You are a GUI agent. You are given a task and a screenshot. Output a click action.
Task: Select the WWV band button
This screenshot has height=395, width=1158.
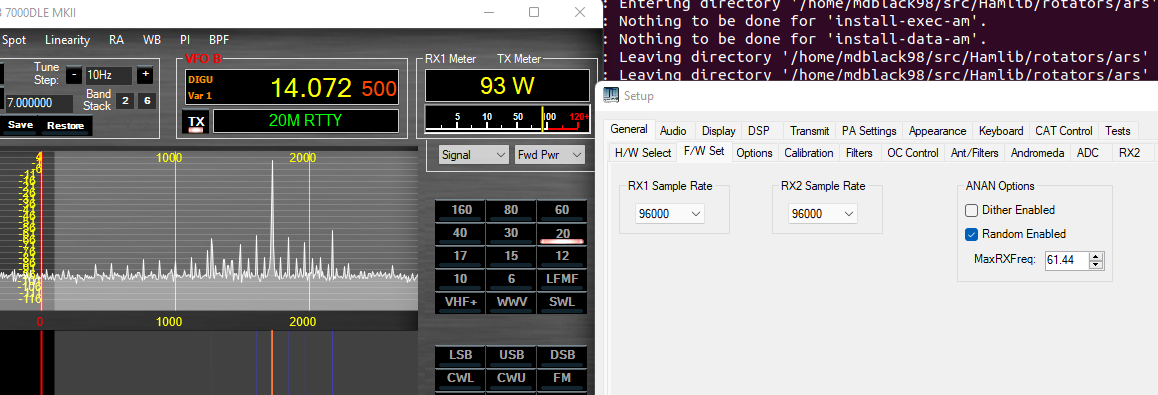[x=511, y=302]
